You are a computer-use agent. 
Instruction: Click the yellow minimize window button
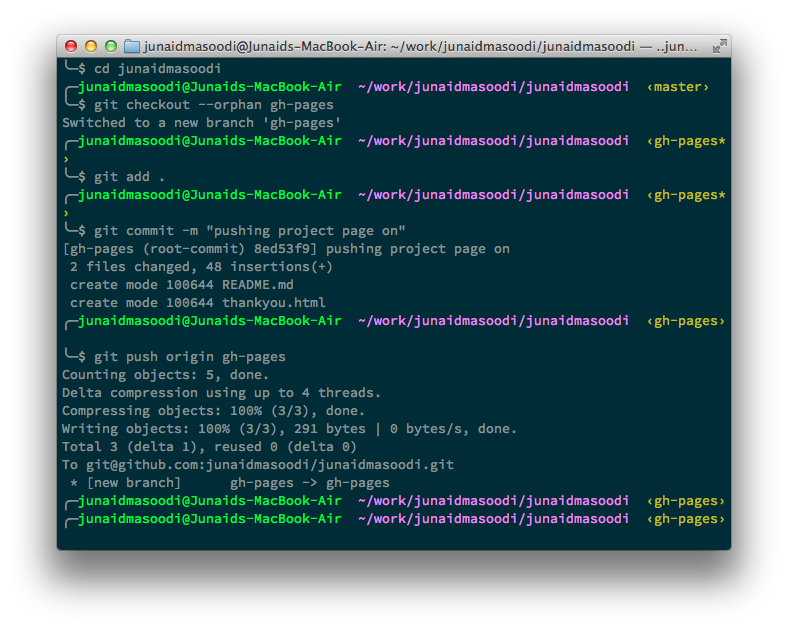pyautogui.click(x=91, y=46)
